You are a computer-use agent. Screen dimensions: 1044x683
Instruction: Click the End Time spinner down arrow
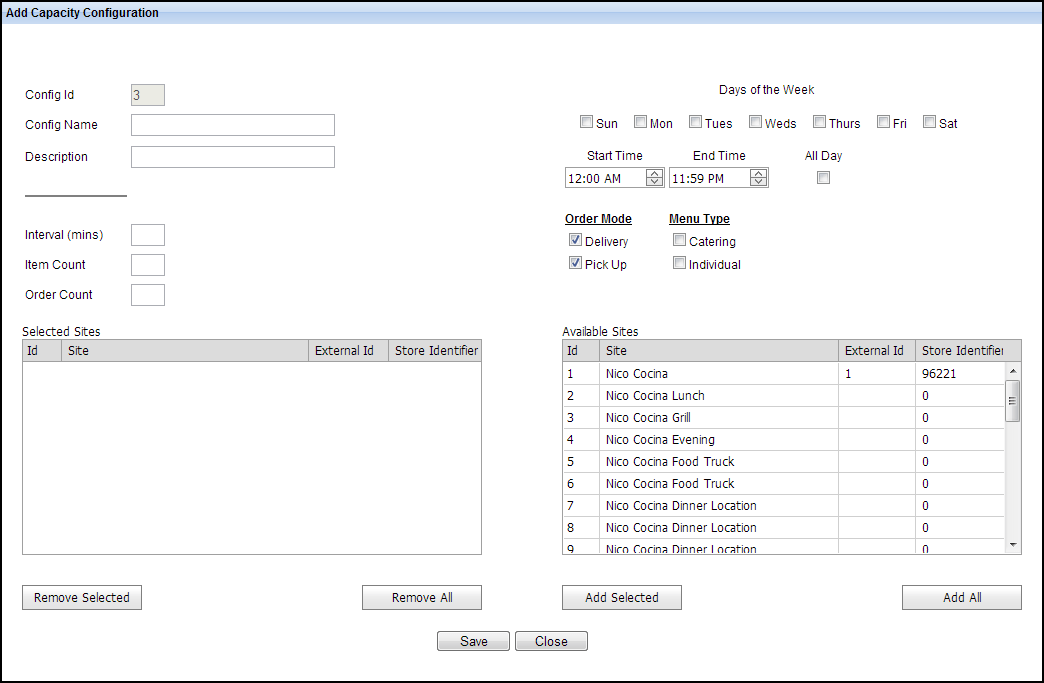[758, 182]
